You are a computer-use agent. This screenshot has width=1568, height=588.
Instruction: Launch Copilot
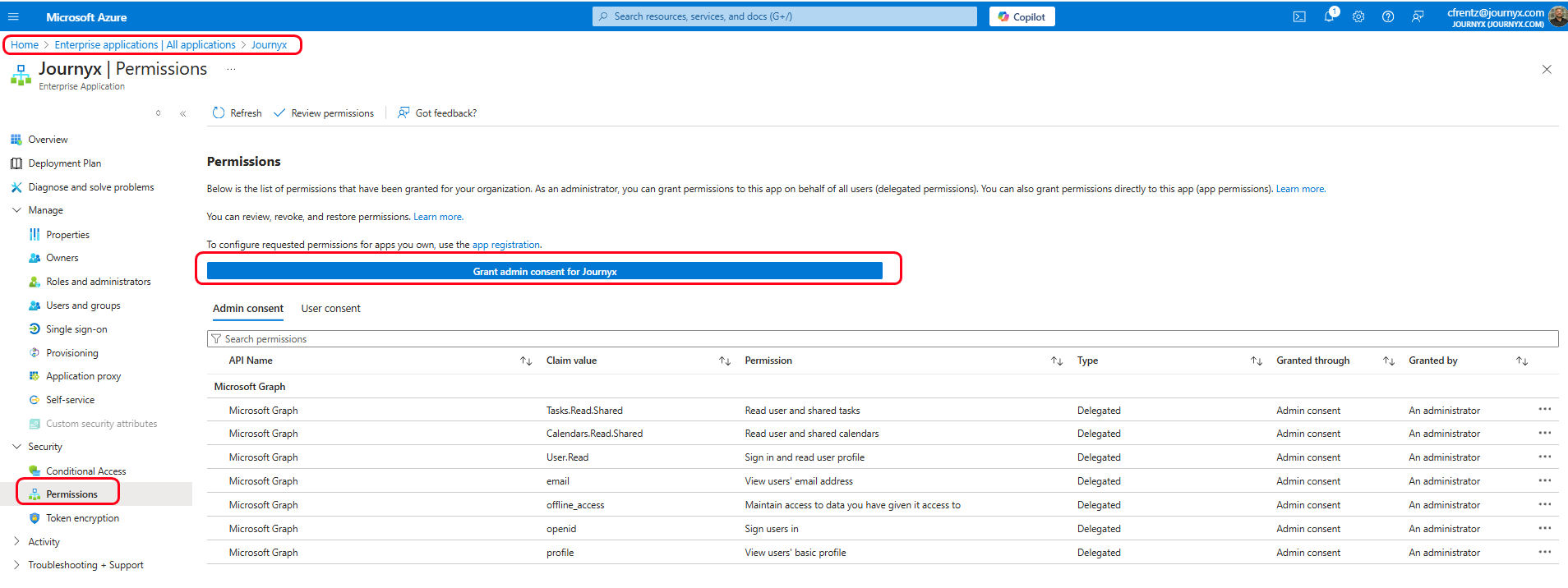tap(1022, 16)
